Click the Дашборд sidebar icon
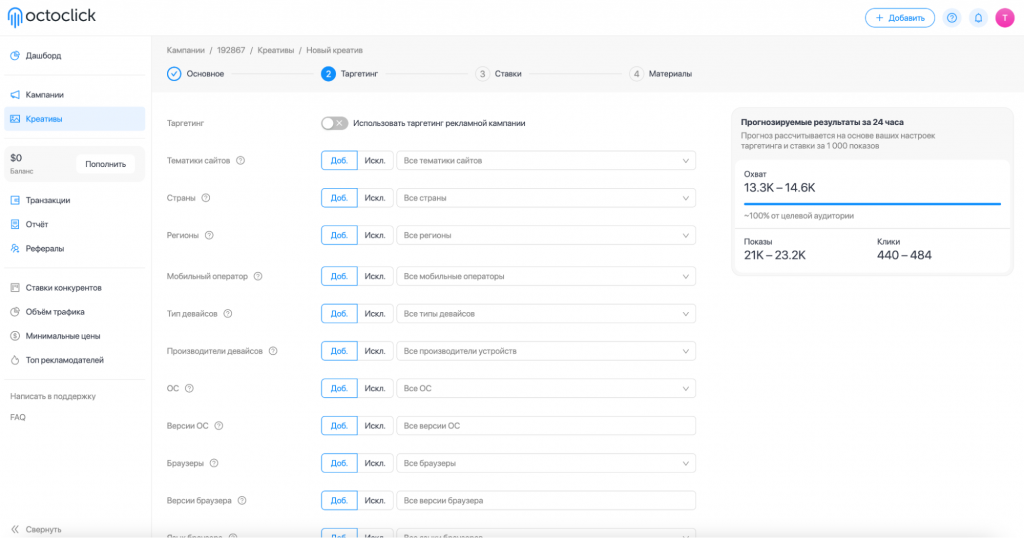The width and height of the screenshot is (1024, 538). click(x=15, y=55)
